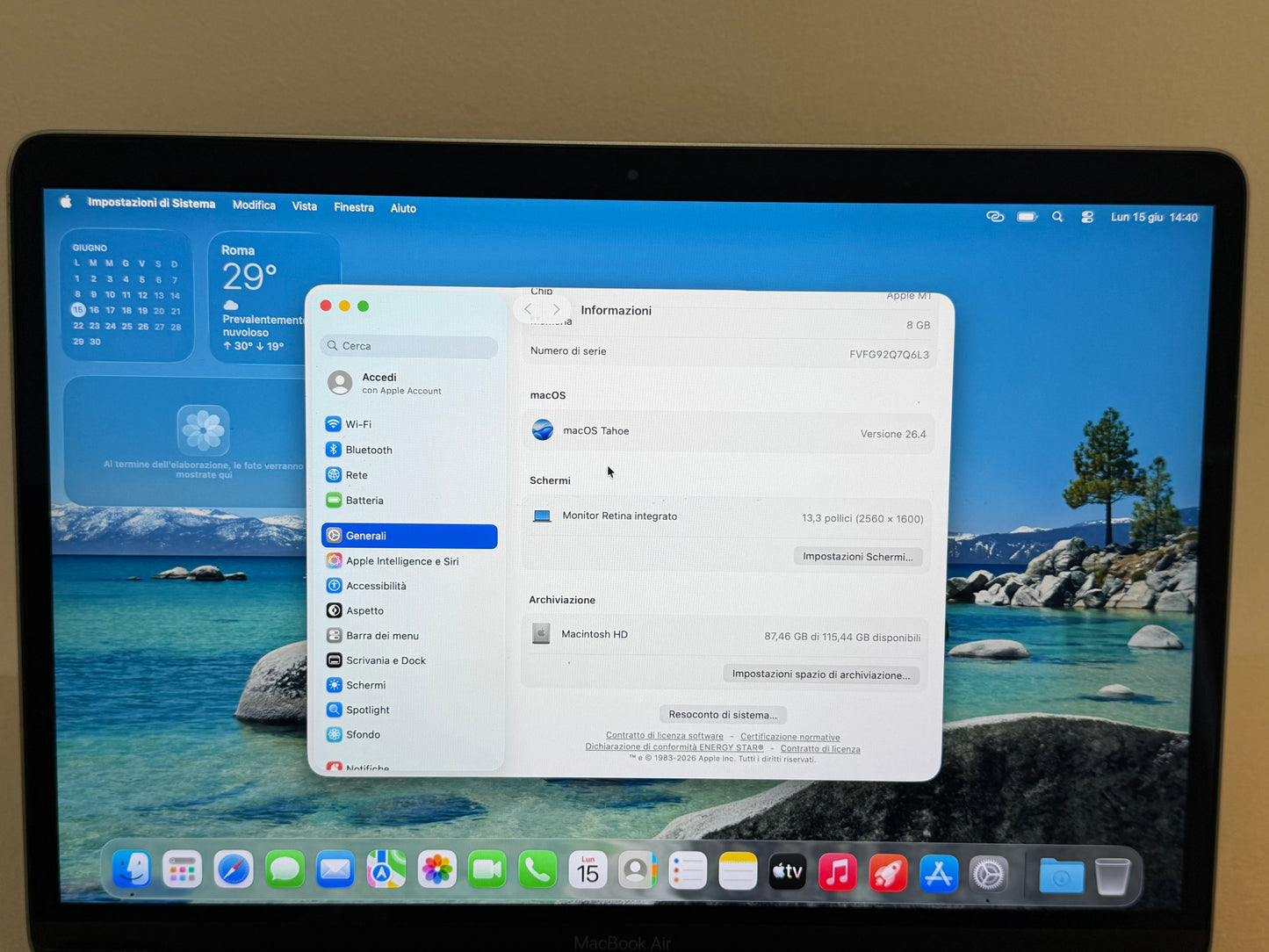Open App Store from the Dock

click(938, 874)
